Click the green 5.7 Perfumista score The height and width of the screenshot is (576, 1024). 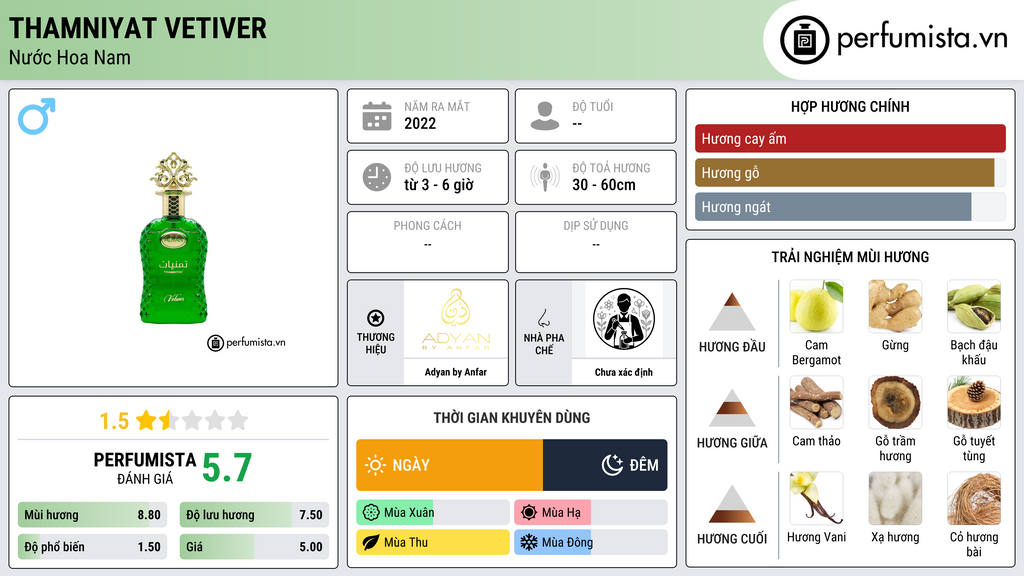[x=227, y=468]
